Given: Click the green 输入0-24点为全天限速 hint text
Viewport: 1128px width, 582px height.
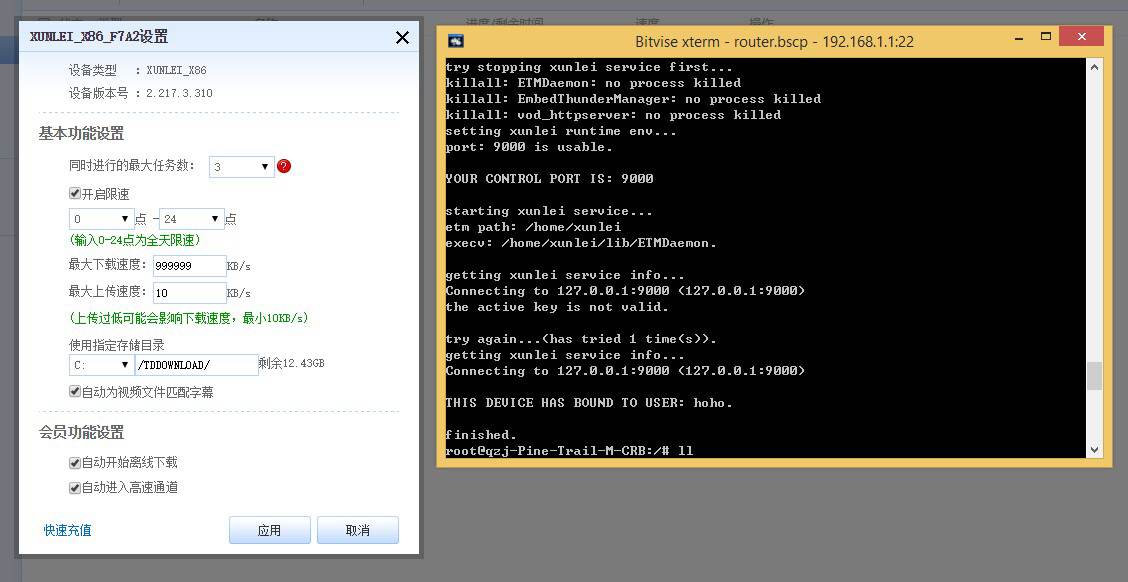Looking at the screenshot, I should tap(135, 240).
